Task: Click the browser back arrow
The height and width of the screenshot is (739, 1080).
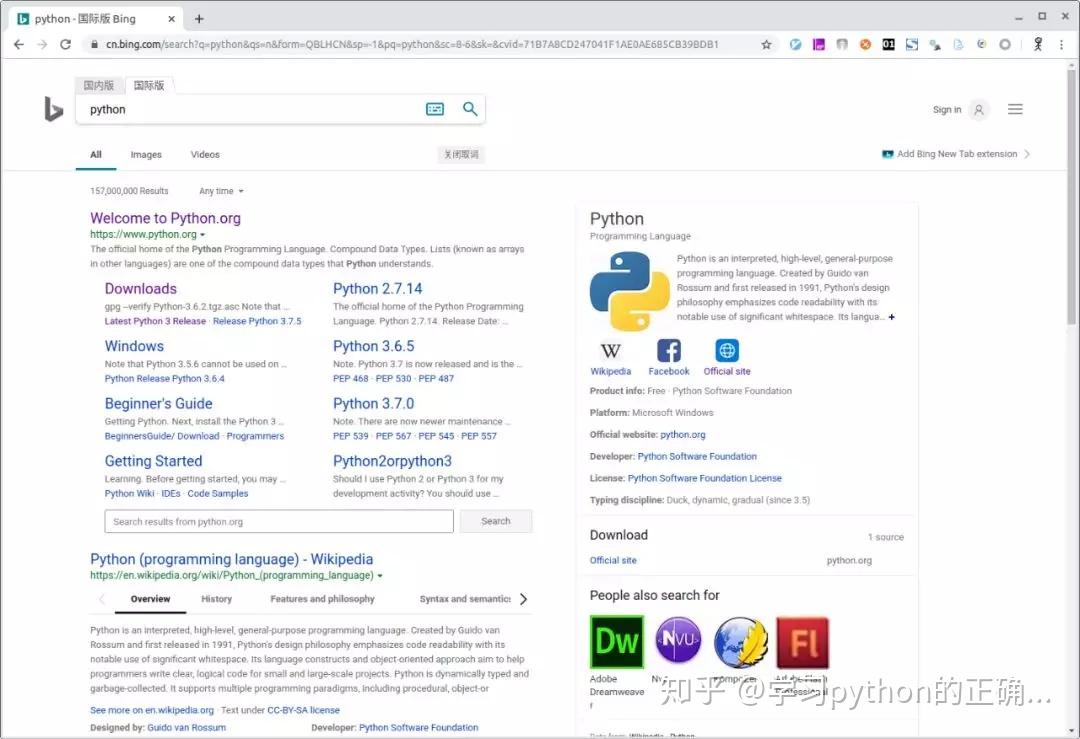Action: pos(19,44)
